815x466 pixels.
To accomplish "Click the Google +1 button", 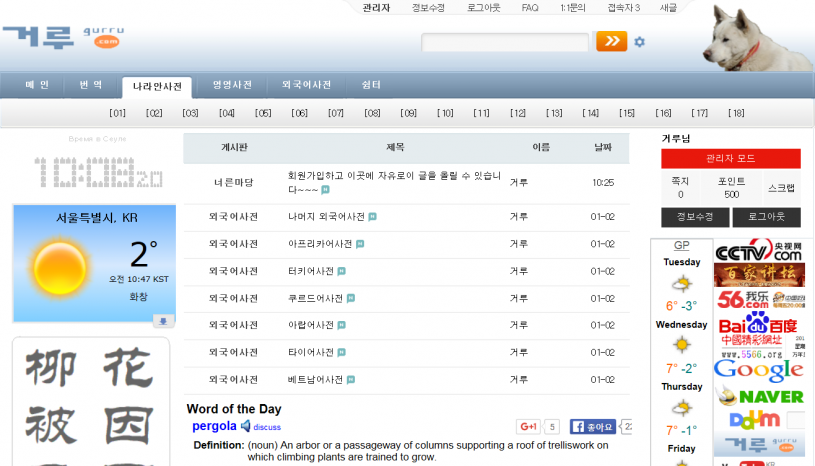I will pos(528,427).
